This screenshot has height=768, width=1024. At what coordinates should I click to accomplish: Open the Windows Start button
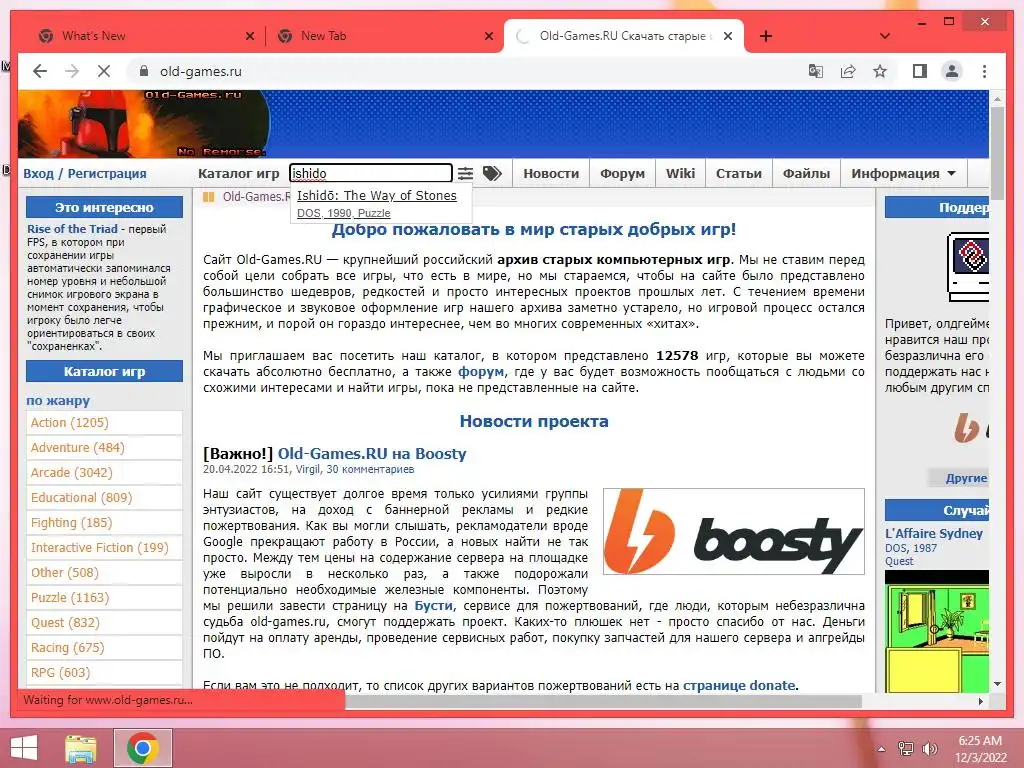tap(24, 748)
